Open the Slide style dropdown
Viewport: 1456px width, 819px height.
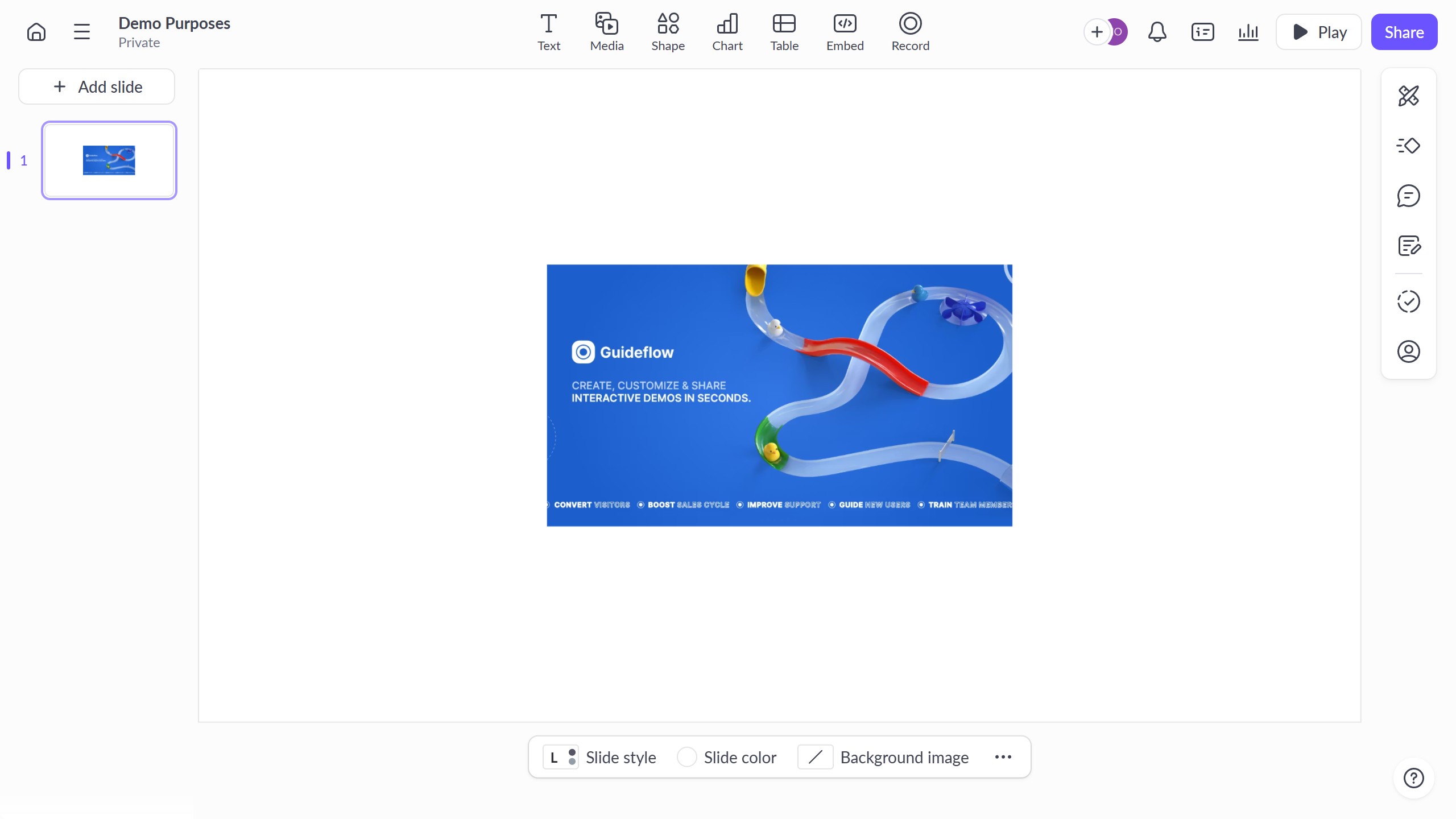(599, 757)
